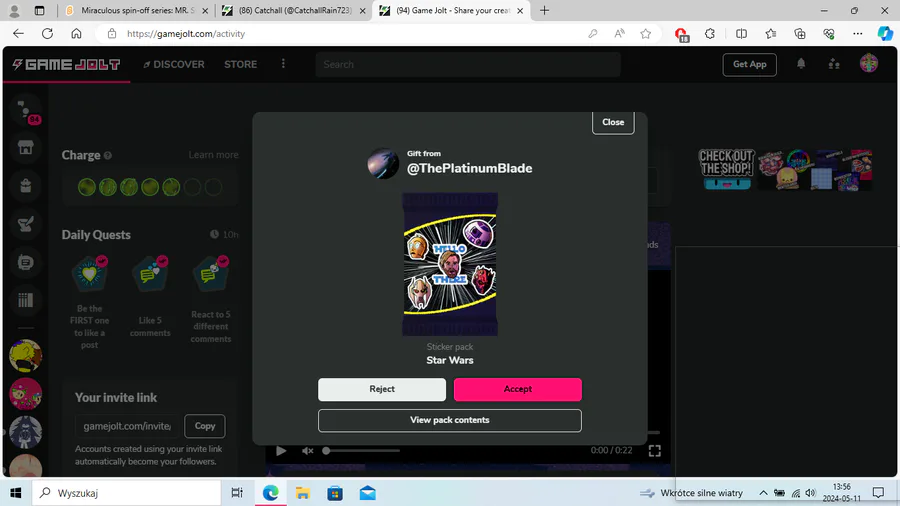The image size is (900, 506).
Task: Open the favorites list
Action: tap(770, 34)
